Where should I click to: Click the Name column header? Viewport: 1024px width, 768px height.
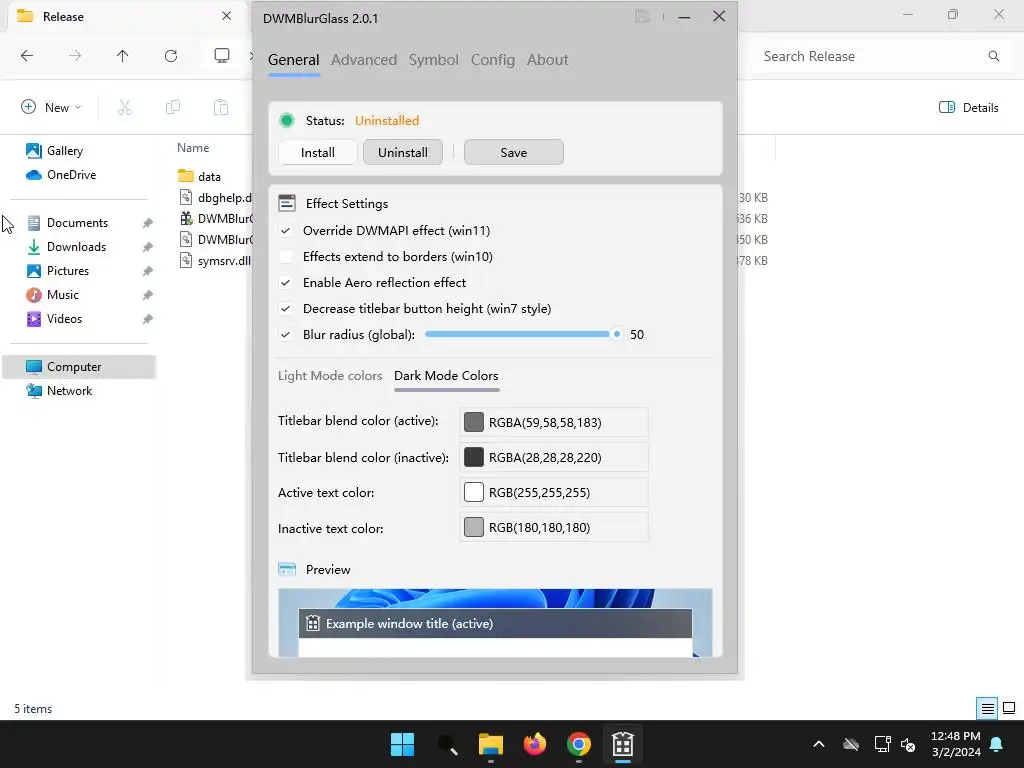point(193,148)
